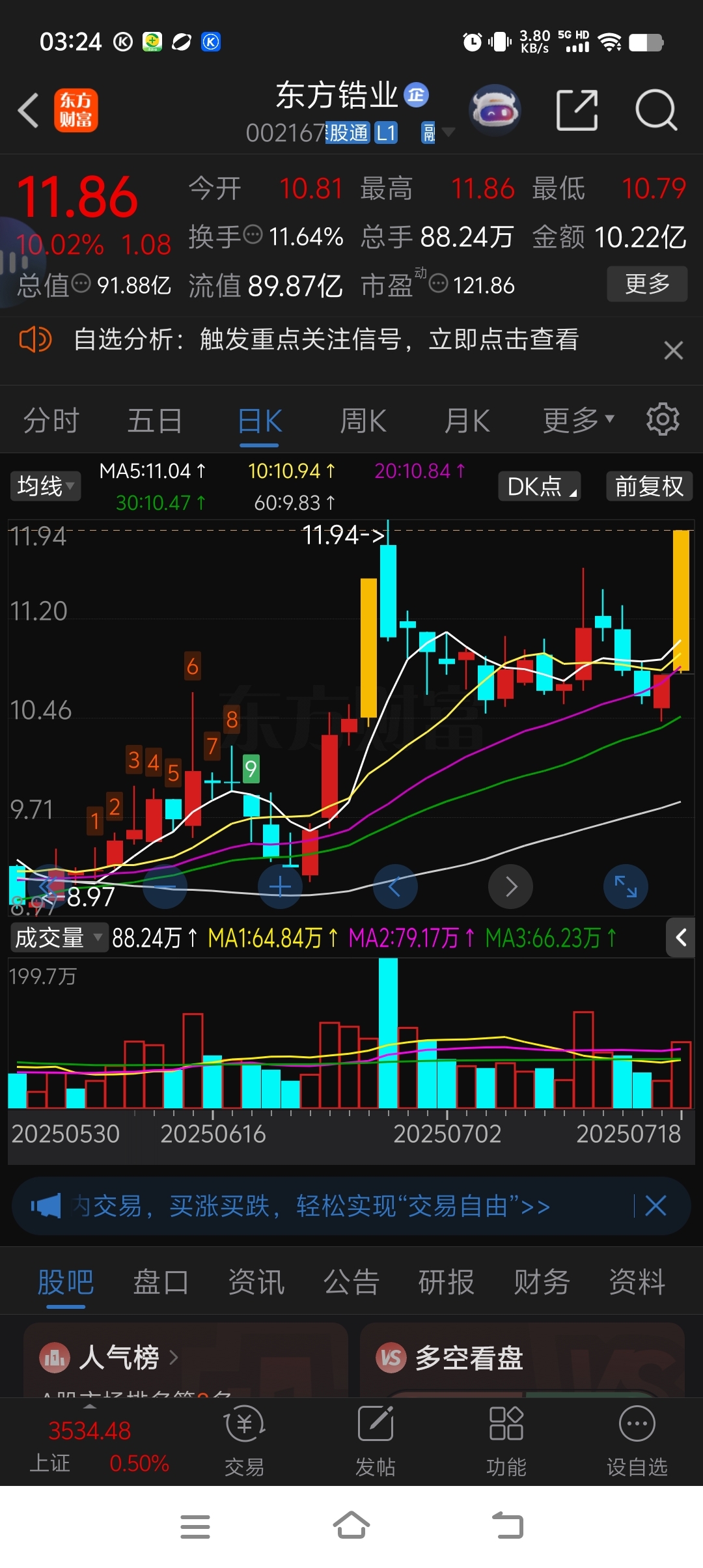Tap the 融 margin badge
The height and width of the screenshot is (1568, 703).
tap(429, 133)
